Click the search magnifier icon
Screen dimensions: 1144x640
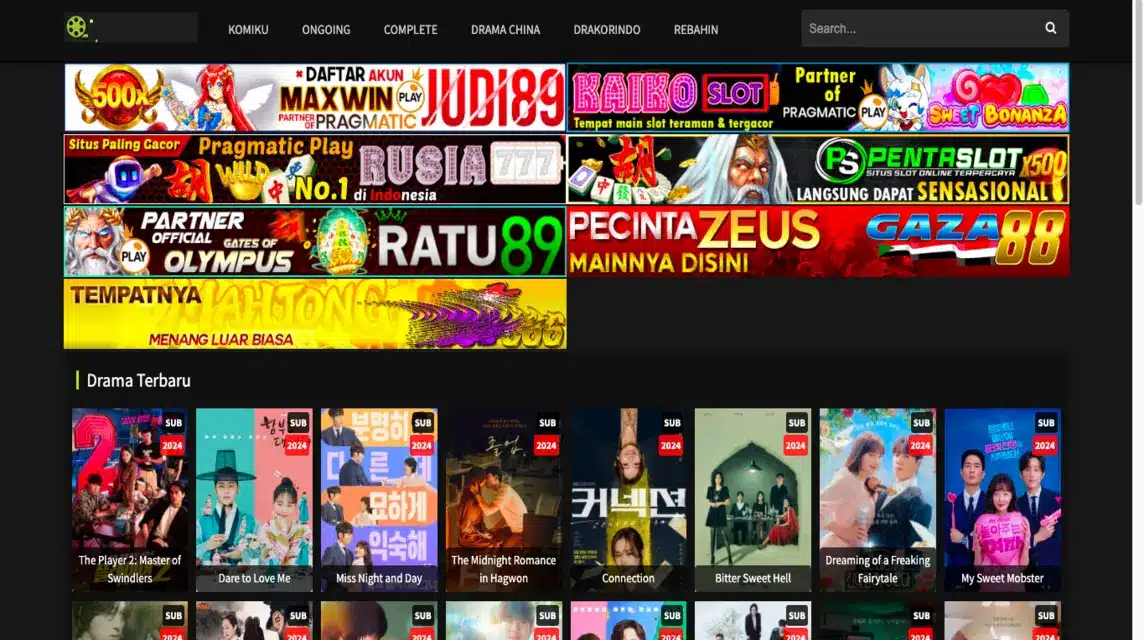coord(1051,28)
